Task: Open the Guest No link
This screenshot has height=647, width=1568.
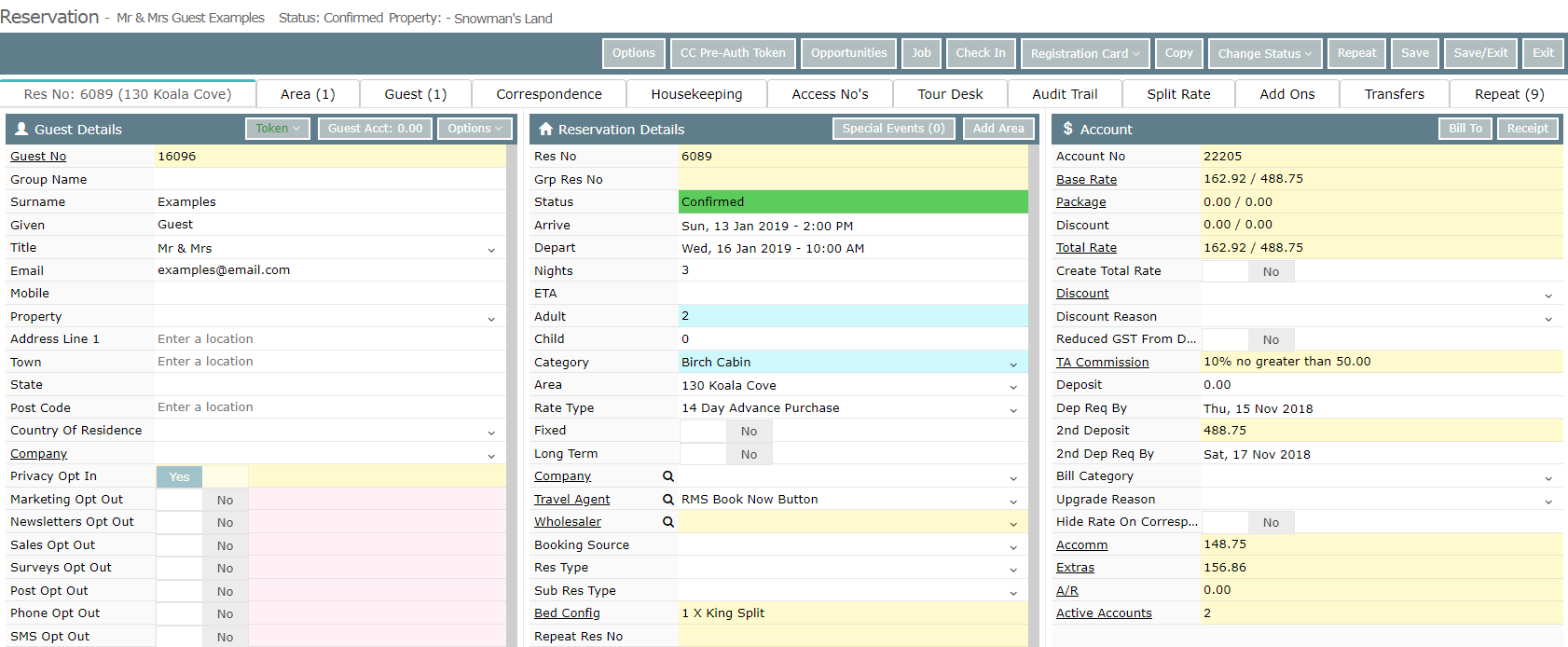Action: [38, 157]
